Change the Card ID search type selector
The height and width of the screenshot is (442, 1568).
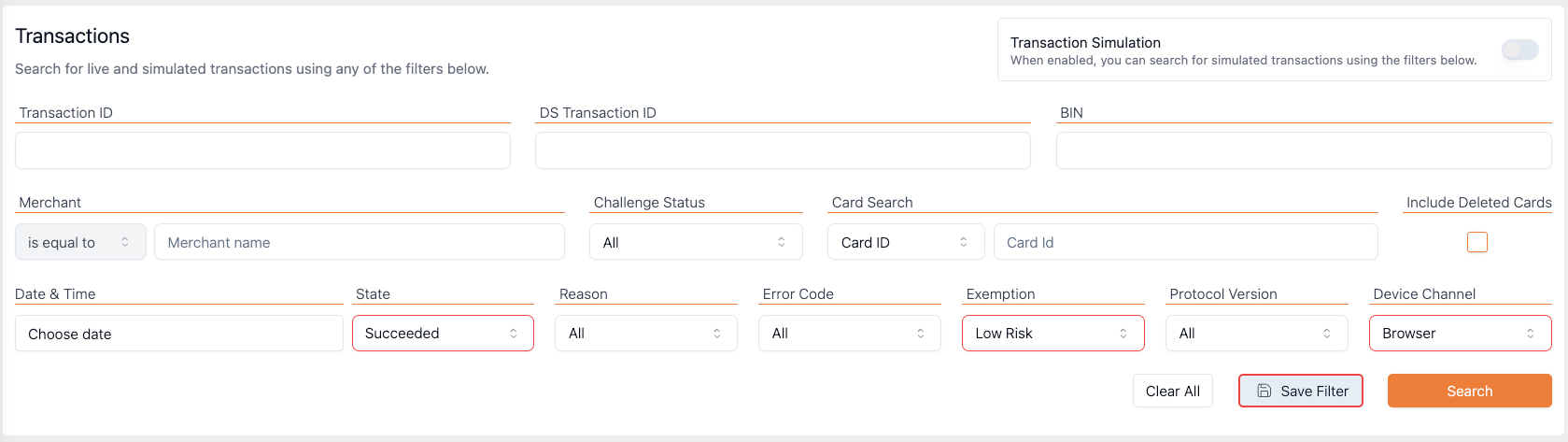coord(905,242)
